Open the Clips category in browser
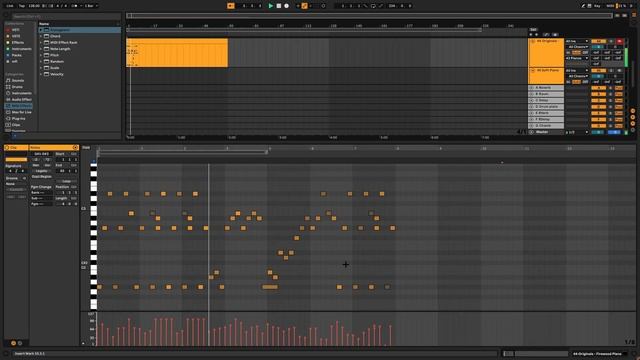640x360 pixels. 16,125
